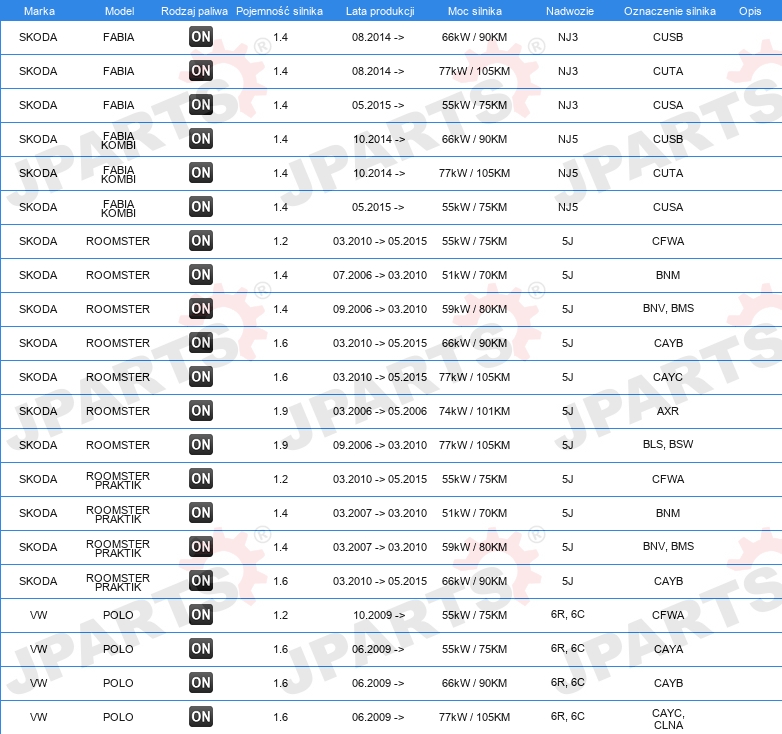Select the production date 10.2009 ->
This screenshot has height=734, width=782.
[379, 615]
